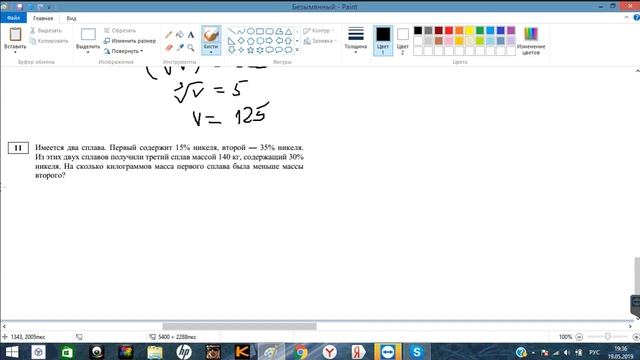Select the Fill with color bucket tool

180,35
